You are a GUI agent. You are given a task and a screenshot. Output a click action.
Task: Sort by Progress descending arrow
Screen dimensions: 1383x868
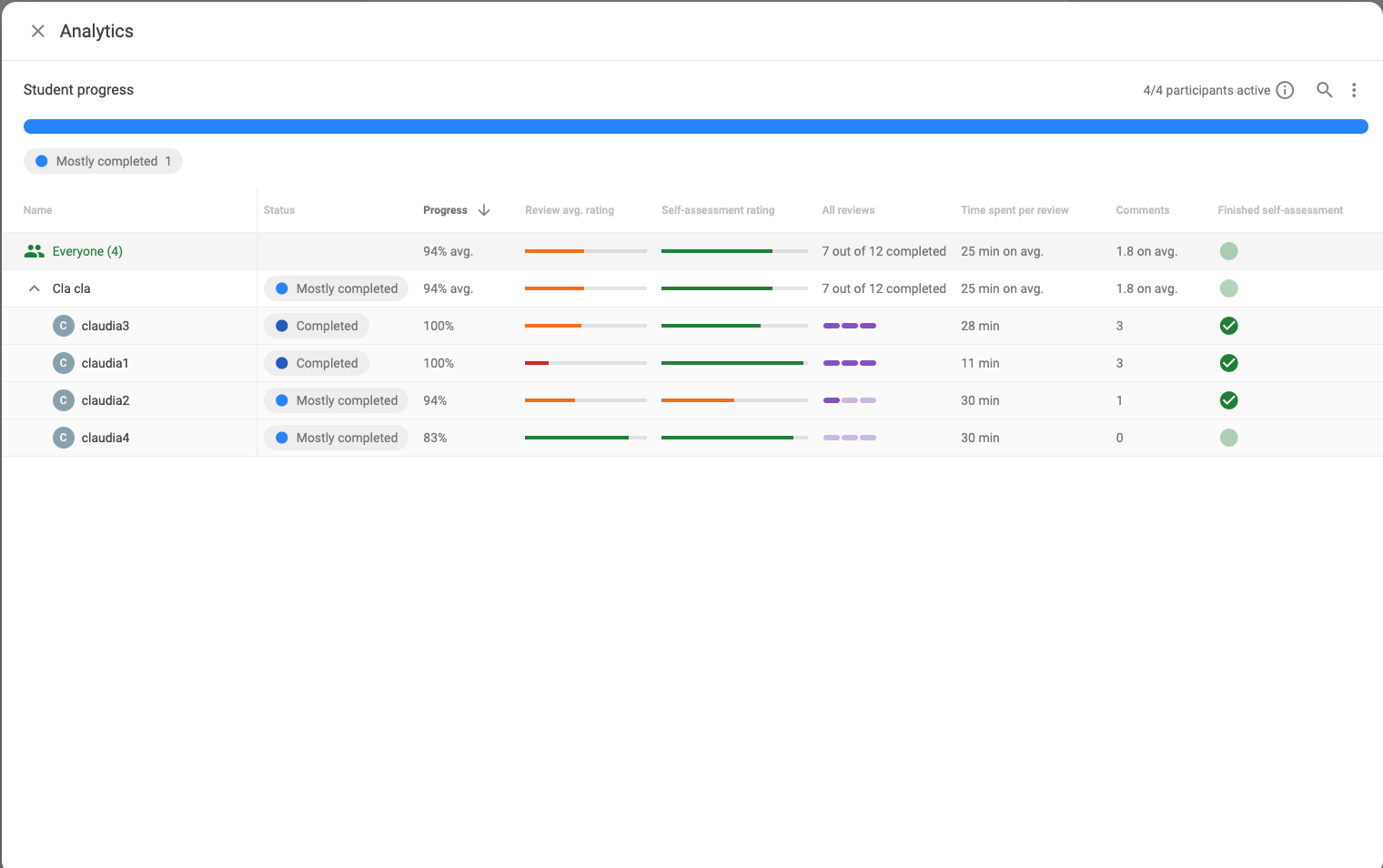pyautogui.click(x=484, y=210)
